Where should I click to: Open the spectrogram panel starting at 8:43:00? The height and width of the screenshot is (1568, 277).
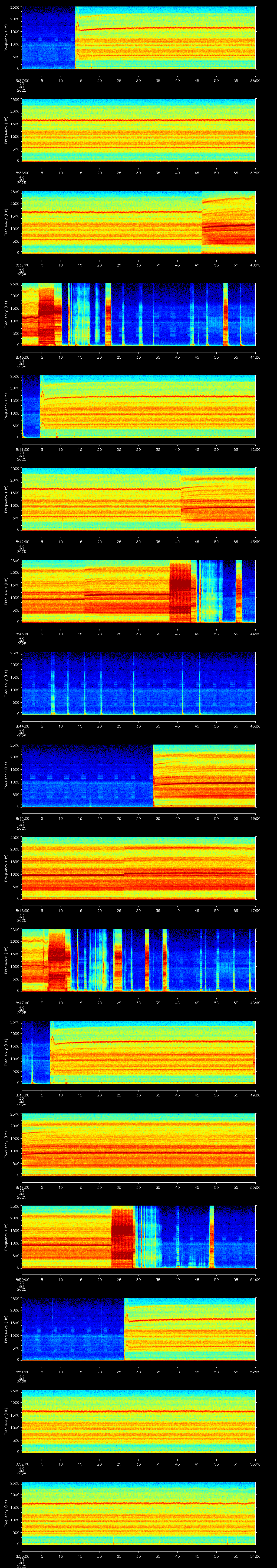pyautogui.click(x=138, y=591)
